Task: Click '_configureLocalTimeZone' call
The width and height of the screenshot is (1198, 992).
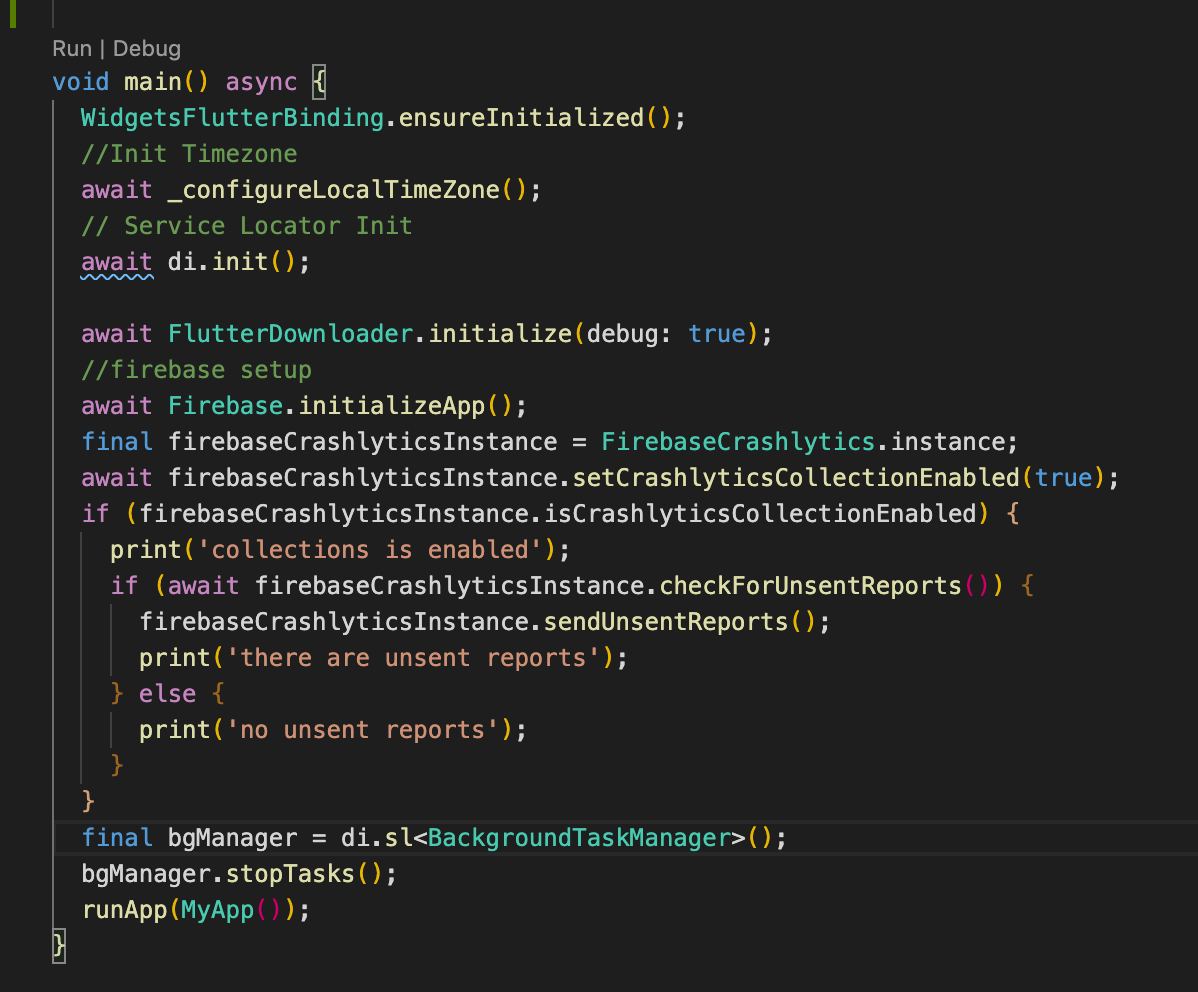Action: point(333,190)
